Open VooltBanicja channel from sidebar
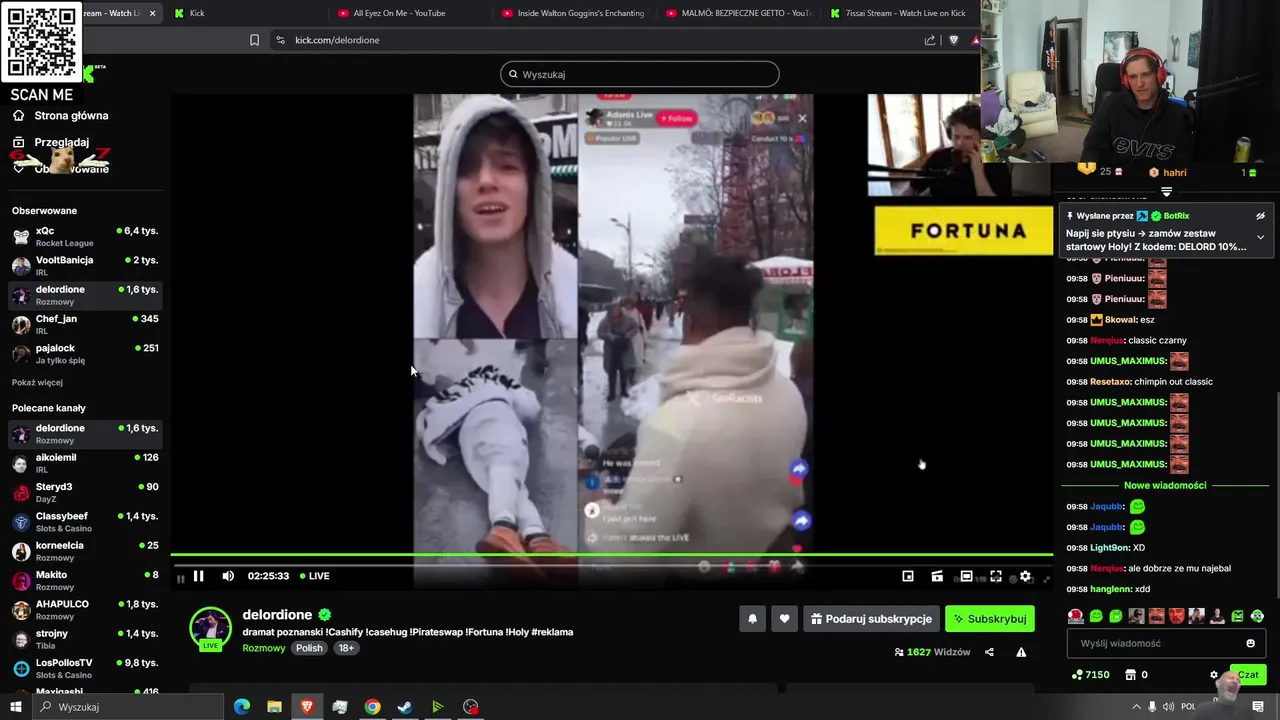The image size is (1280, 720). tap(85, 265)
